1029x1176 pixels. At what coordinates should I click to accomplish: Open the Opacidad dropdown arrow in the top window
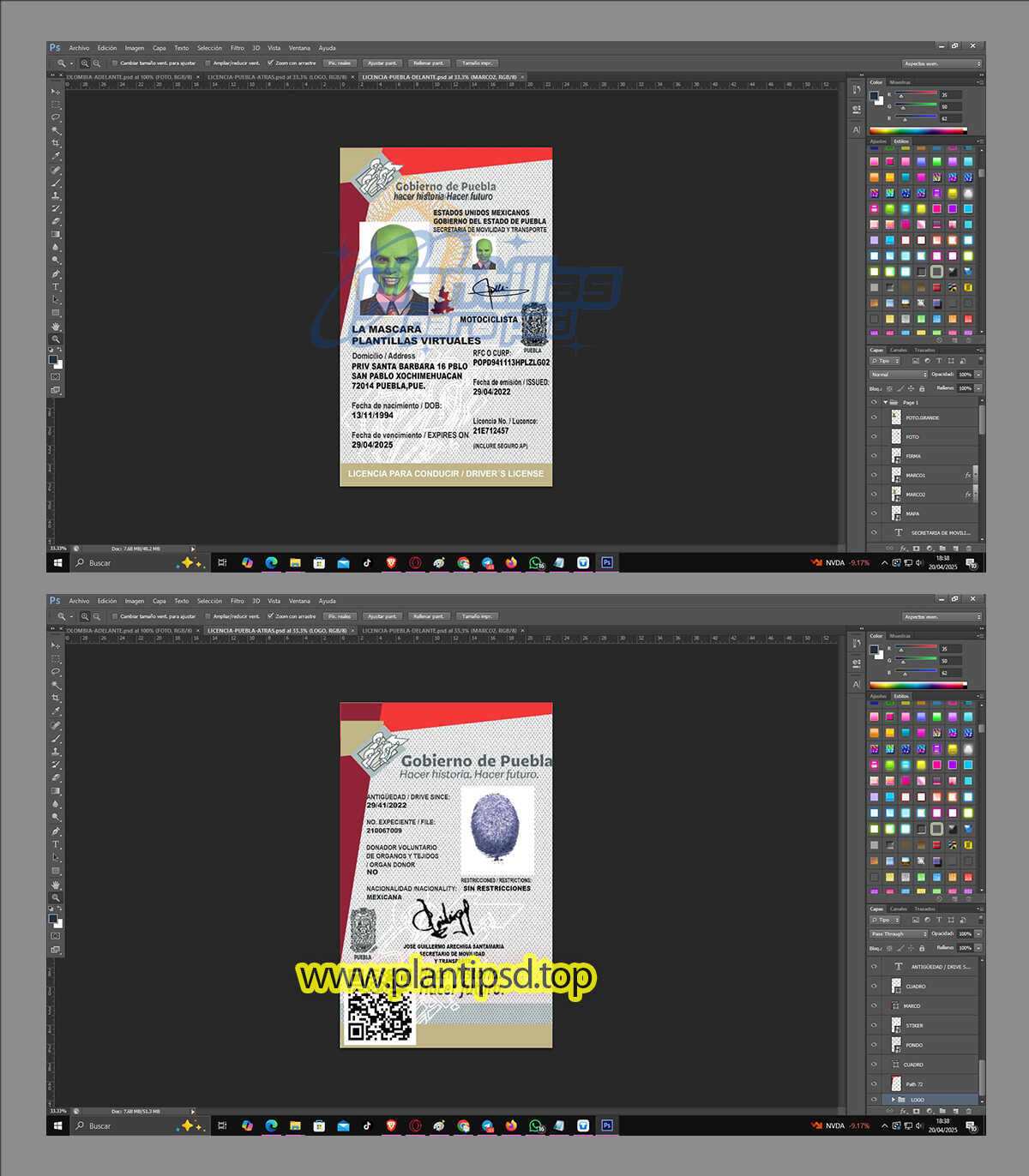tap(978, 375)
